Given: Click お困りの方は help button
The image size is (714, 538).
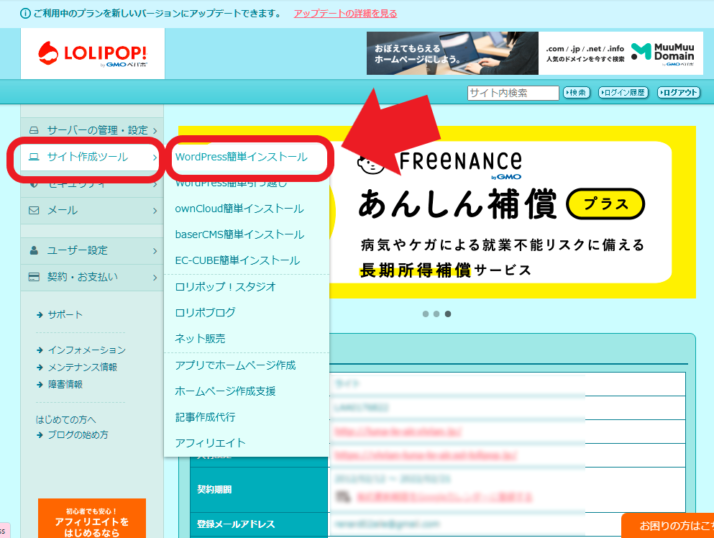Looking at the screenshot, I should pyautogui.click(x=668, y=526).
